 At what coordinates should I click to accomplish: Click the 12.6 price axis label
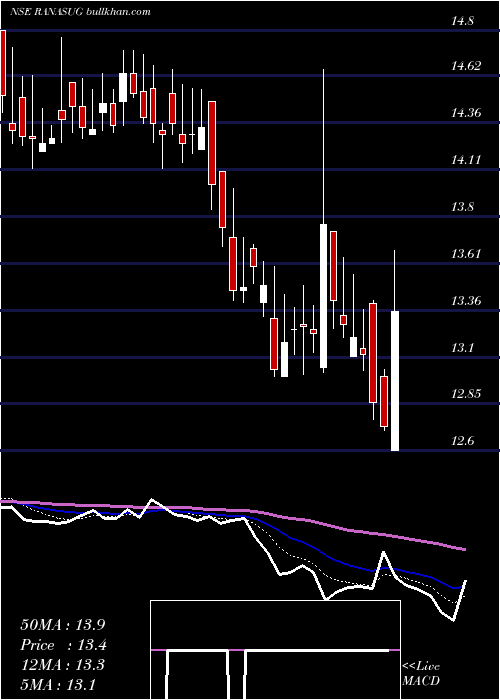pos(463,442)
